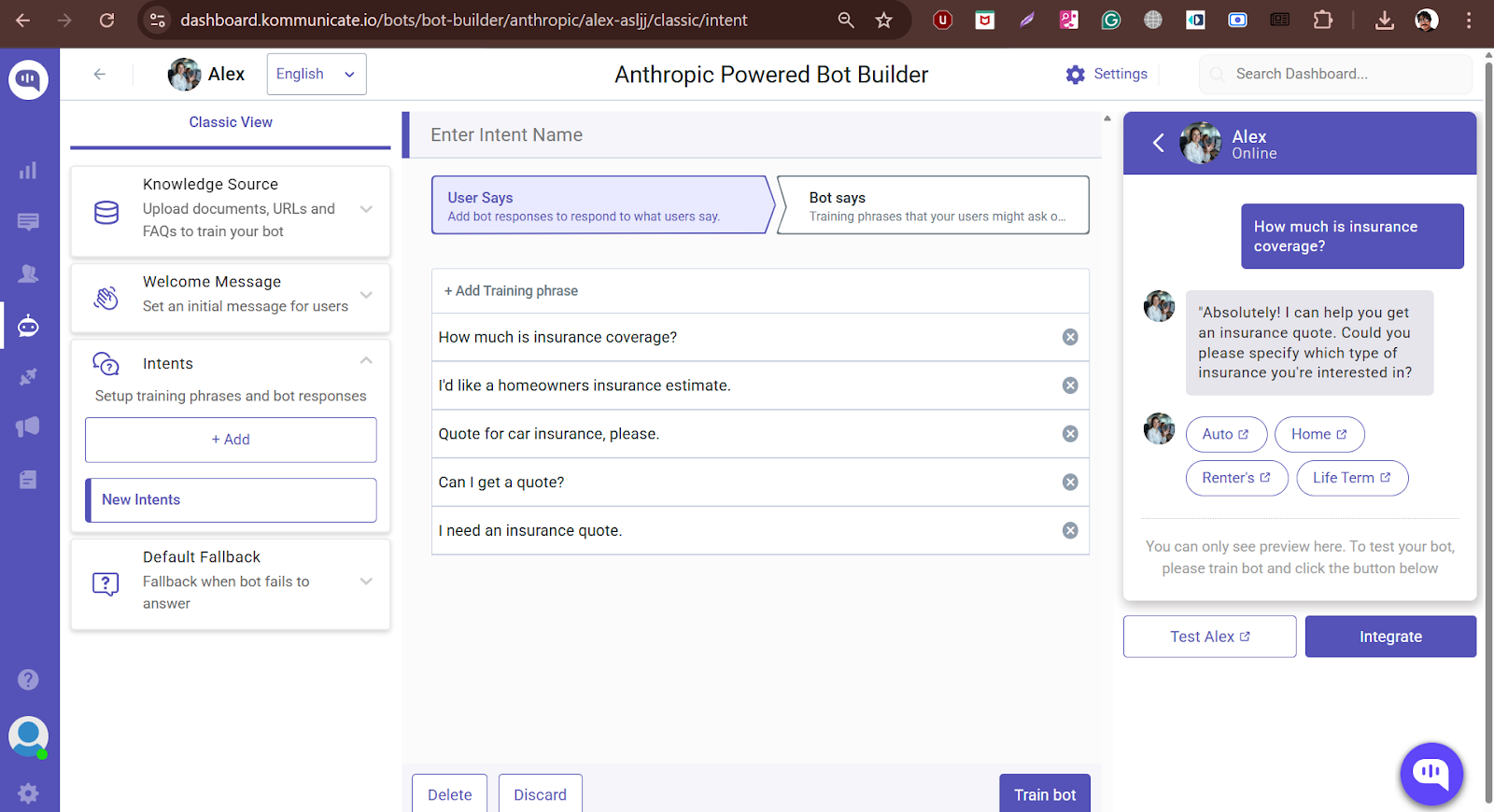
Task: Collapse the Intents section
Action: pos(366,361)
